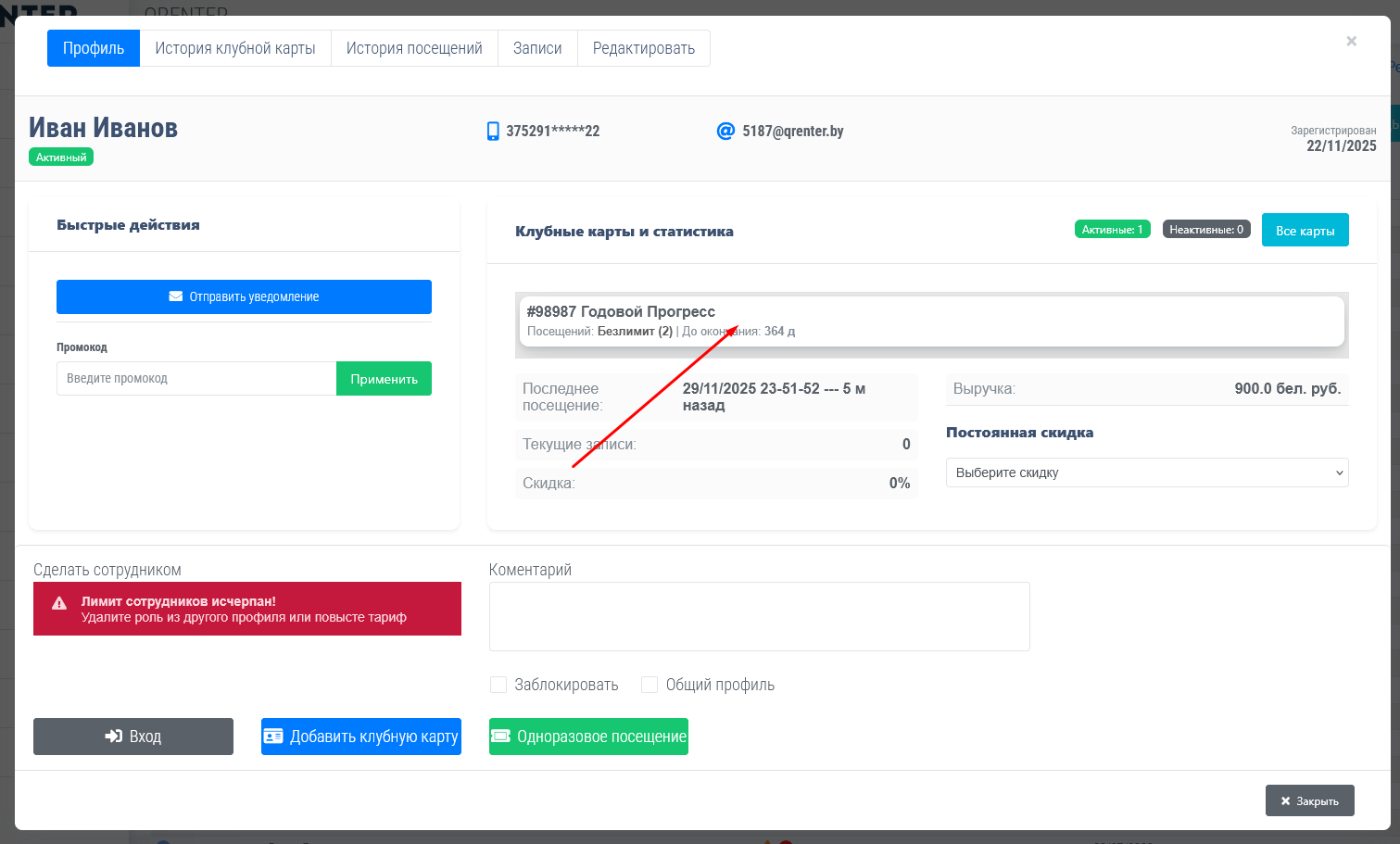Enable the Общий профиль checkbox
Viewport: 1400px width, 844px height.
click(x=650, y=685)
